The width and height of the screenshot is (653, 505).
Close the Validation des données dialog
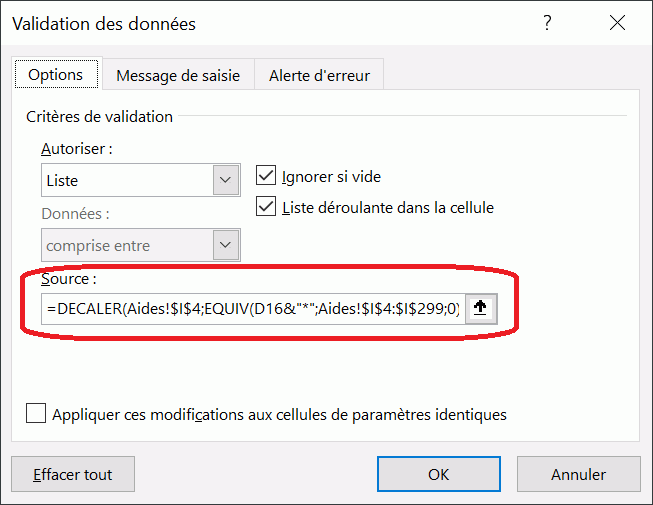(612, 23)
